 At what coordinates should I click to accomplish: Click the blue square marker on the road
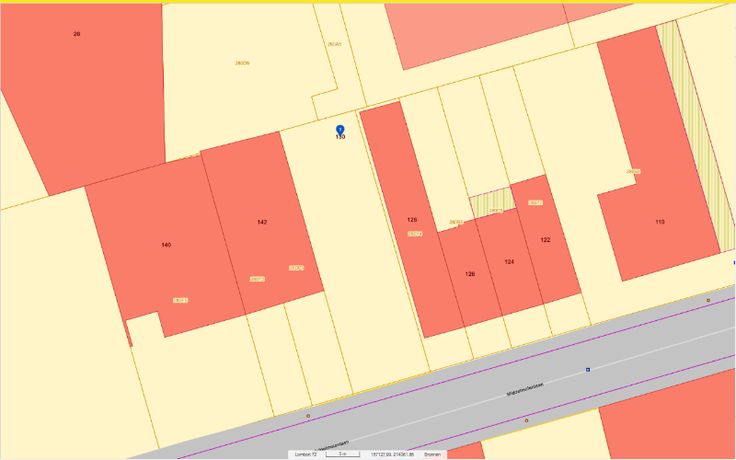click(x=588, y=369)
